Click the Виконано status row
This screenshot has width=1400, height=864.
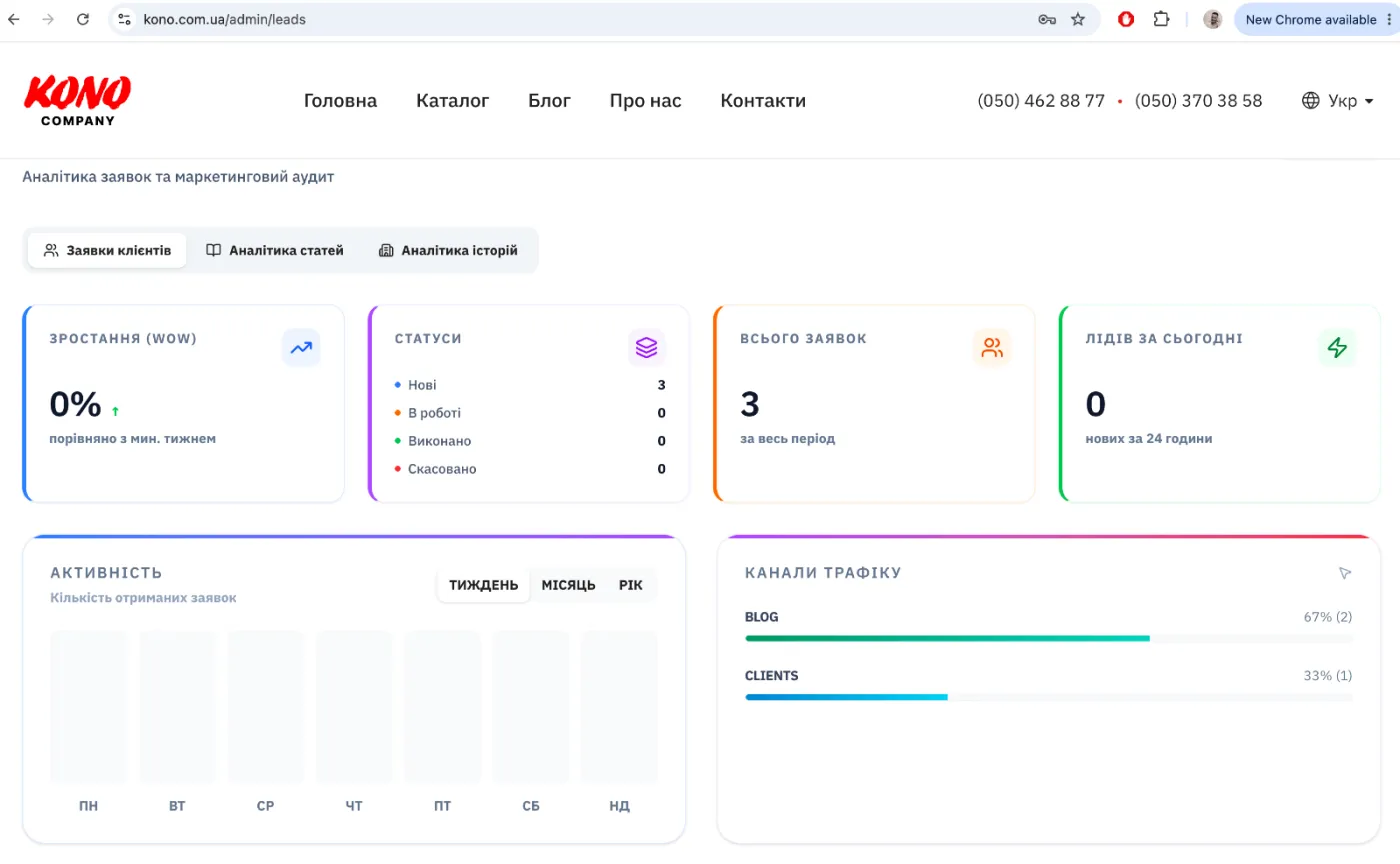tap(530, 441)
